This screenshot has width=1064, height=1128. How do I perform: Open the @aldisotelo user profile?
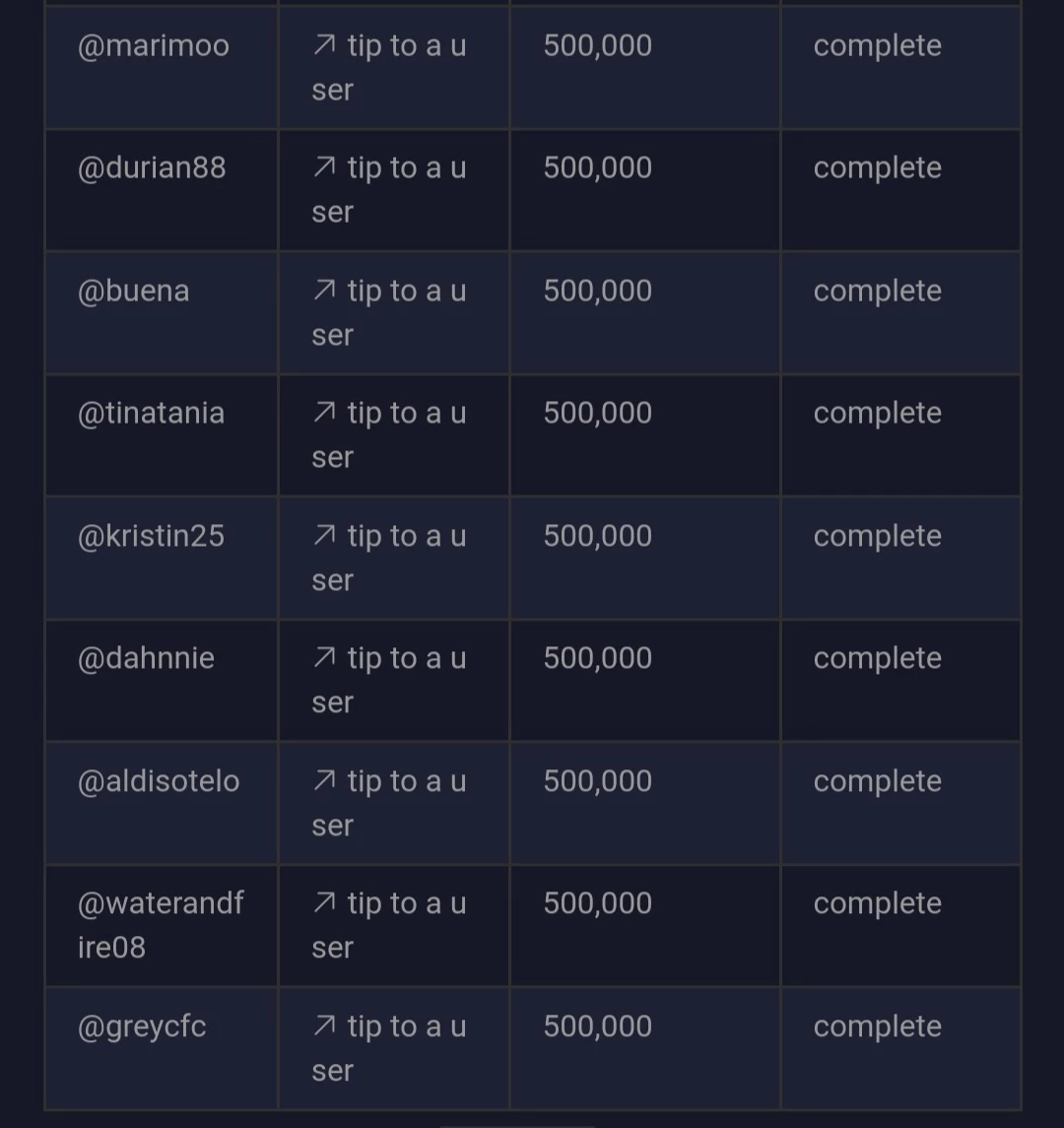click(x=159, y=781)
